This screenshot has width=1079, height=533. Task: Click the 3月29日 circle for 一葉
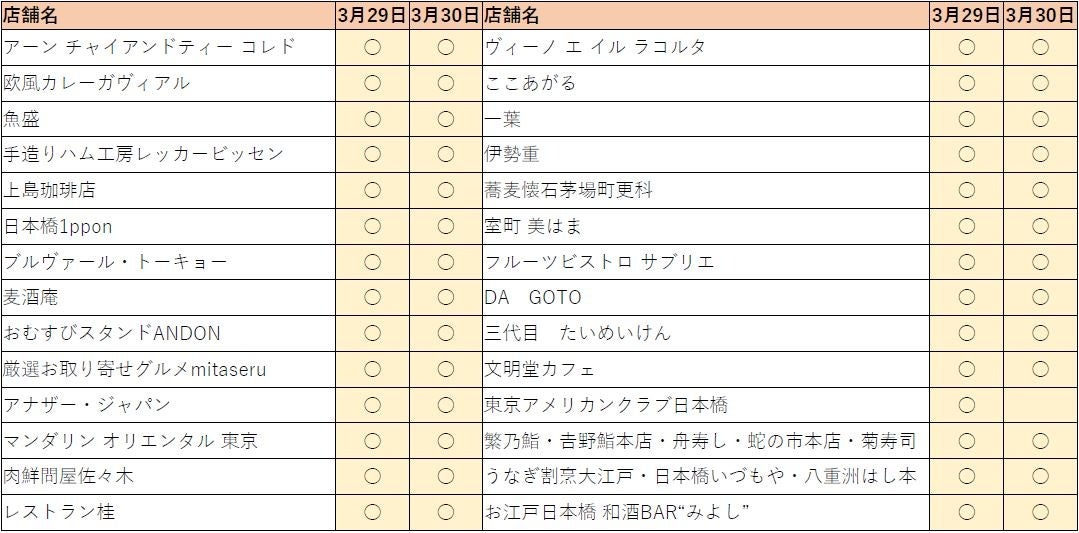[966, 119]
